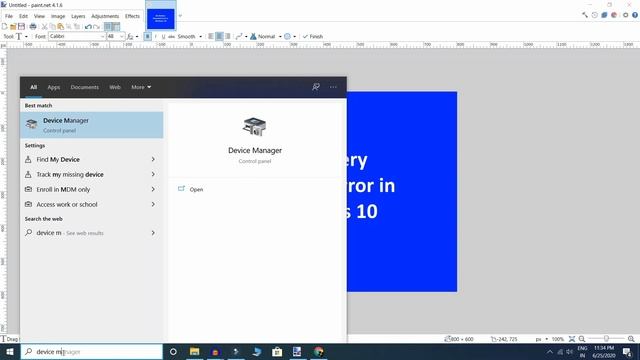640x360 pixels.
Task: Open the Tool chooser dropdown
Action: click(x=21, y=36)
